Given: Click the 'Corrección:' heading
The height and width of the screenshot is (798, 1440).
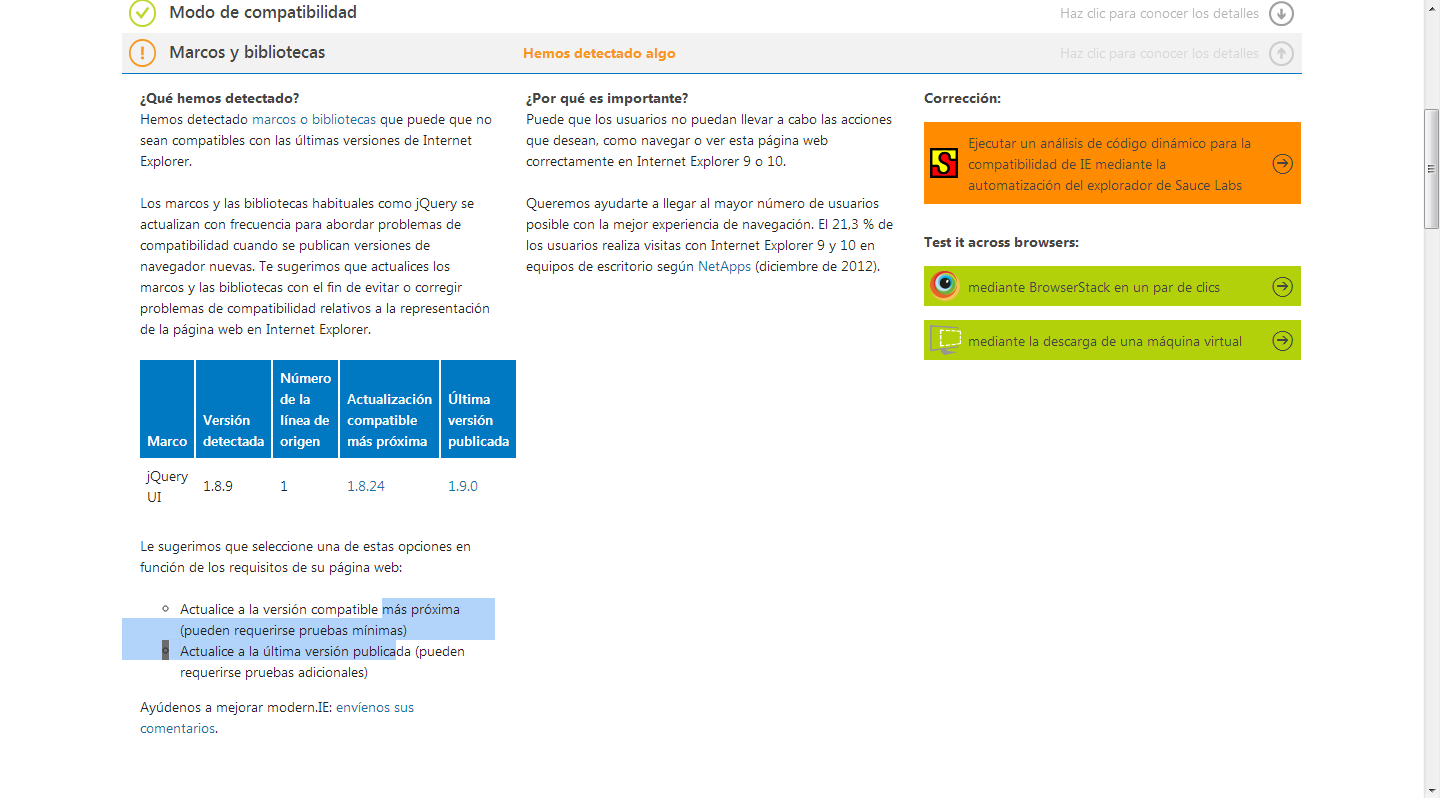Looking at the screenshot, I should (962, 98).
